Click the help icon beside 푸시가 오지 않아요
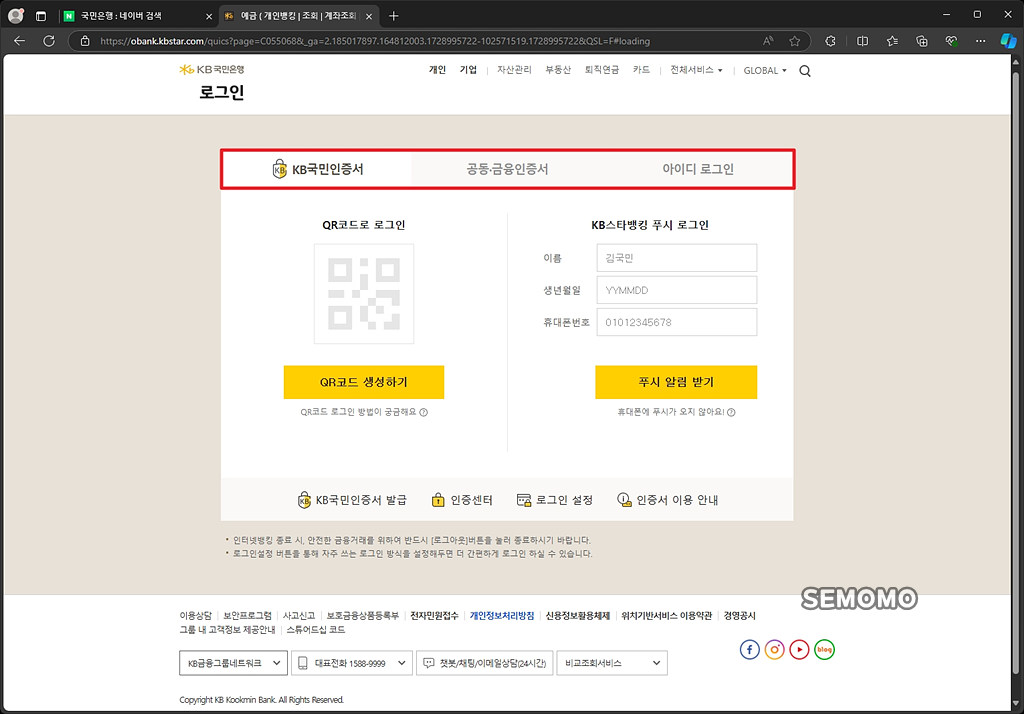Image resolution: width=1024 pixels, height=714 pixels. pyautogui.click(x=731, y=412)
